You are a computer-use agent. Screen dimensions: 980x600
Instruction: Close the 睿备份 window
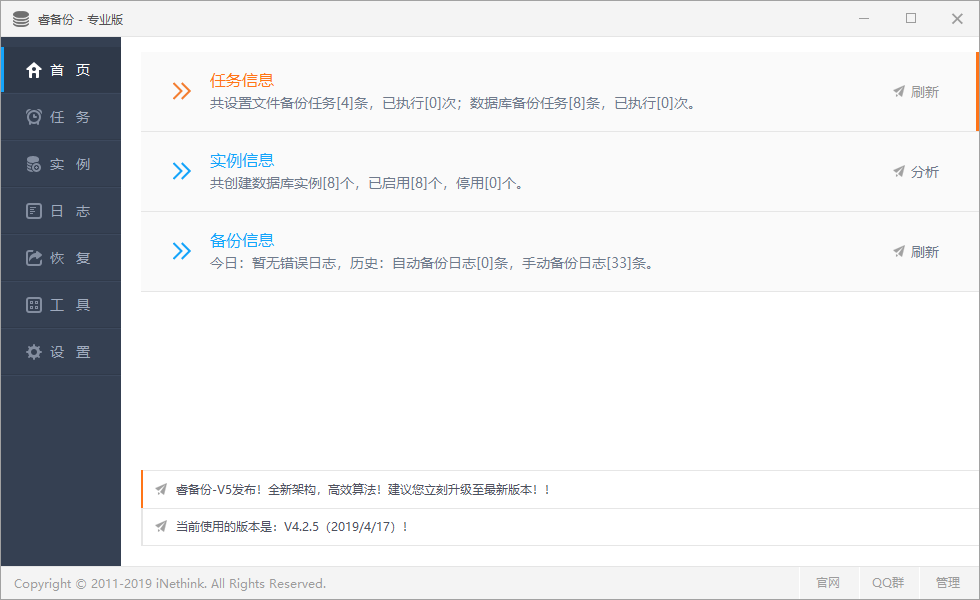(x=957, y=19)
